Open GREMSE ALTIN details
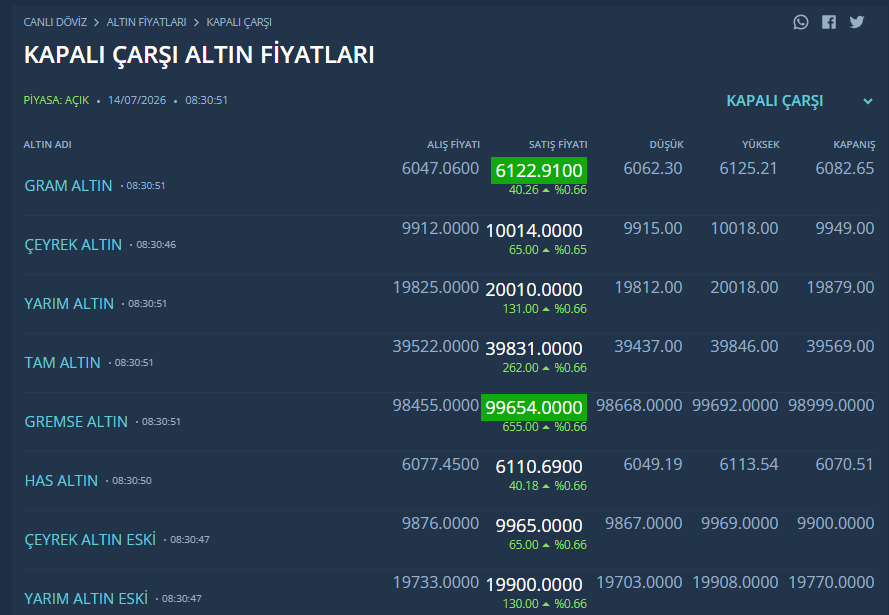Viewport: 889px width, 615px height. tap(76, 421)
